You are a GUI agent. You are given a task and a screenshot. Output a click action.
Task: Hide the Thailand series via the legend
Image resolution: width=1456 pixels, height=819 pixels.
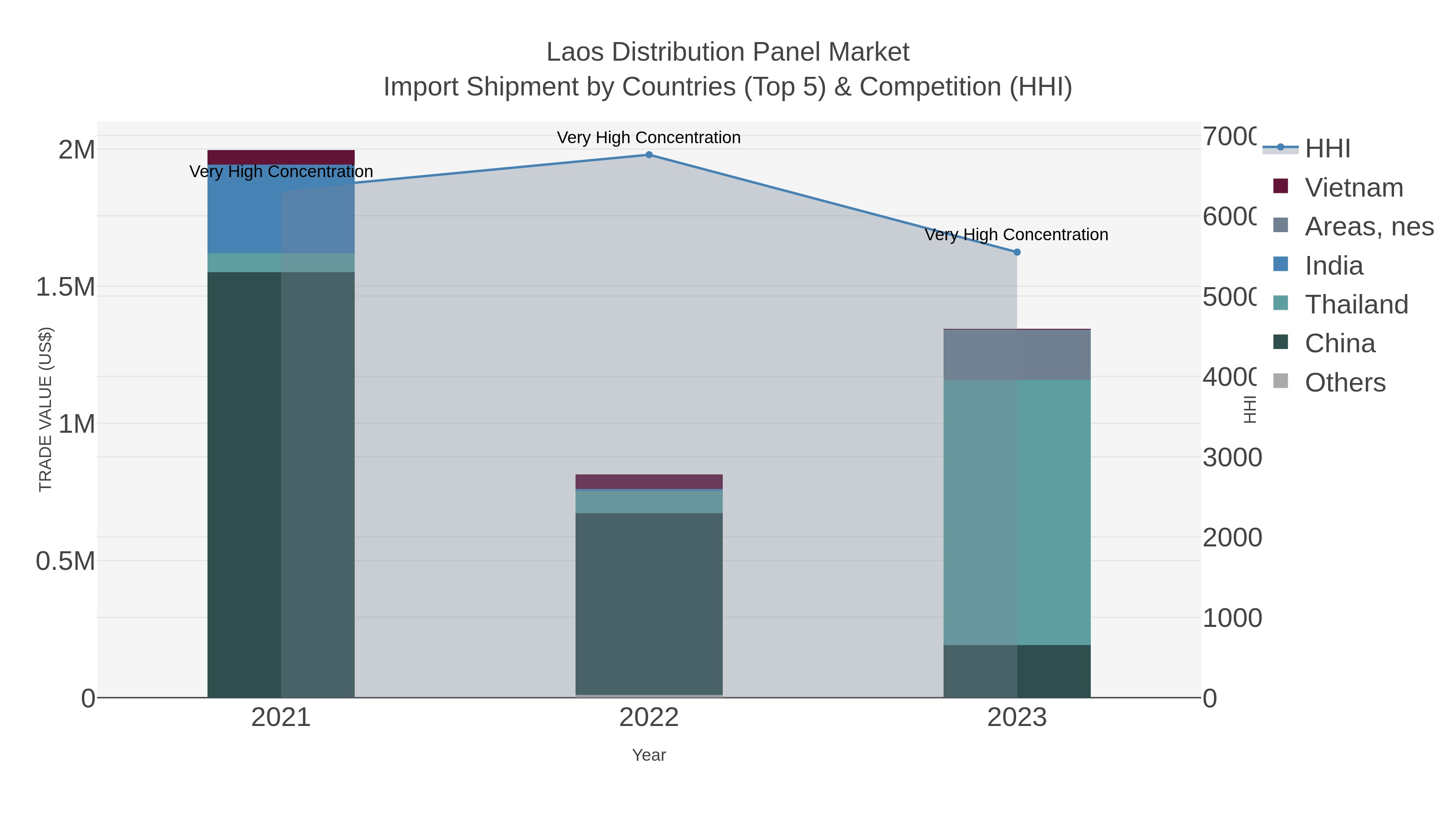[x=1340, y=304]
